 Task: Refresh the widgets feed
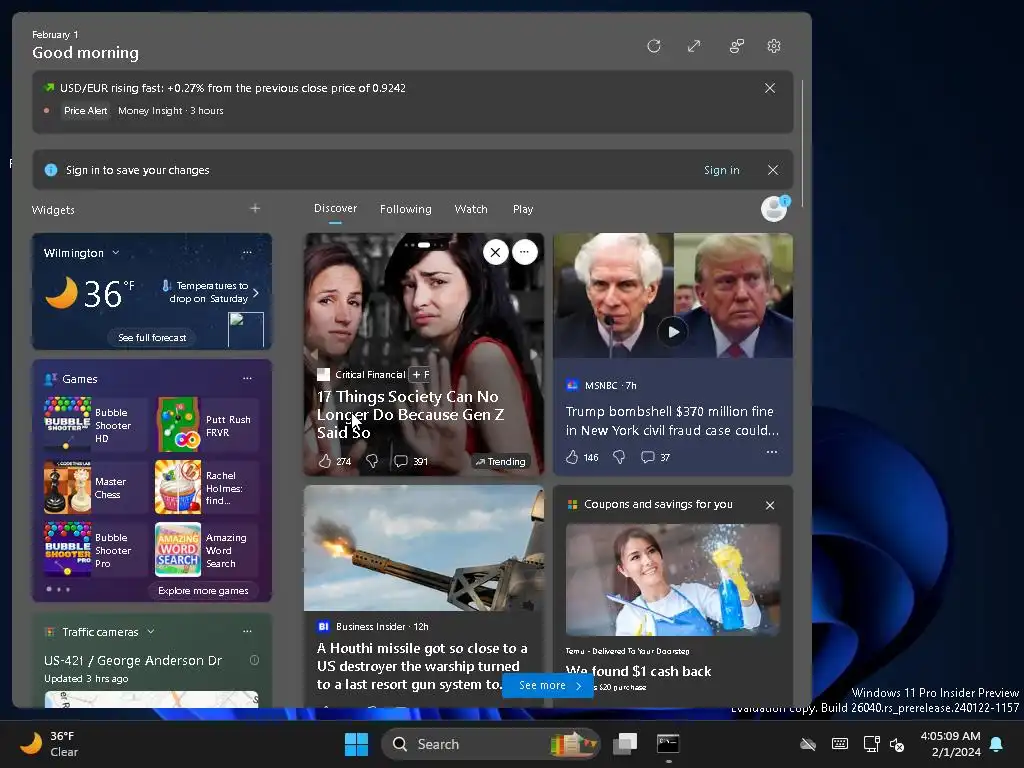654,46
